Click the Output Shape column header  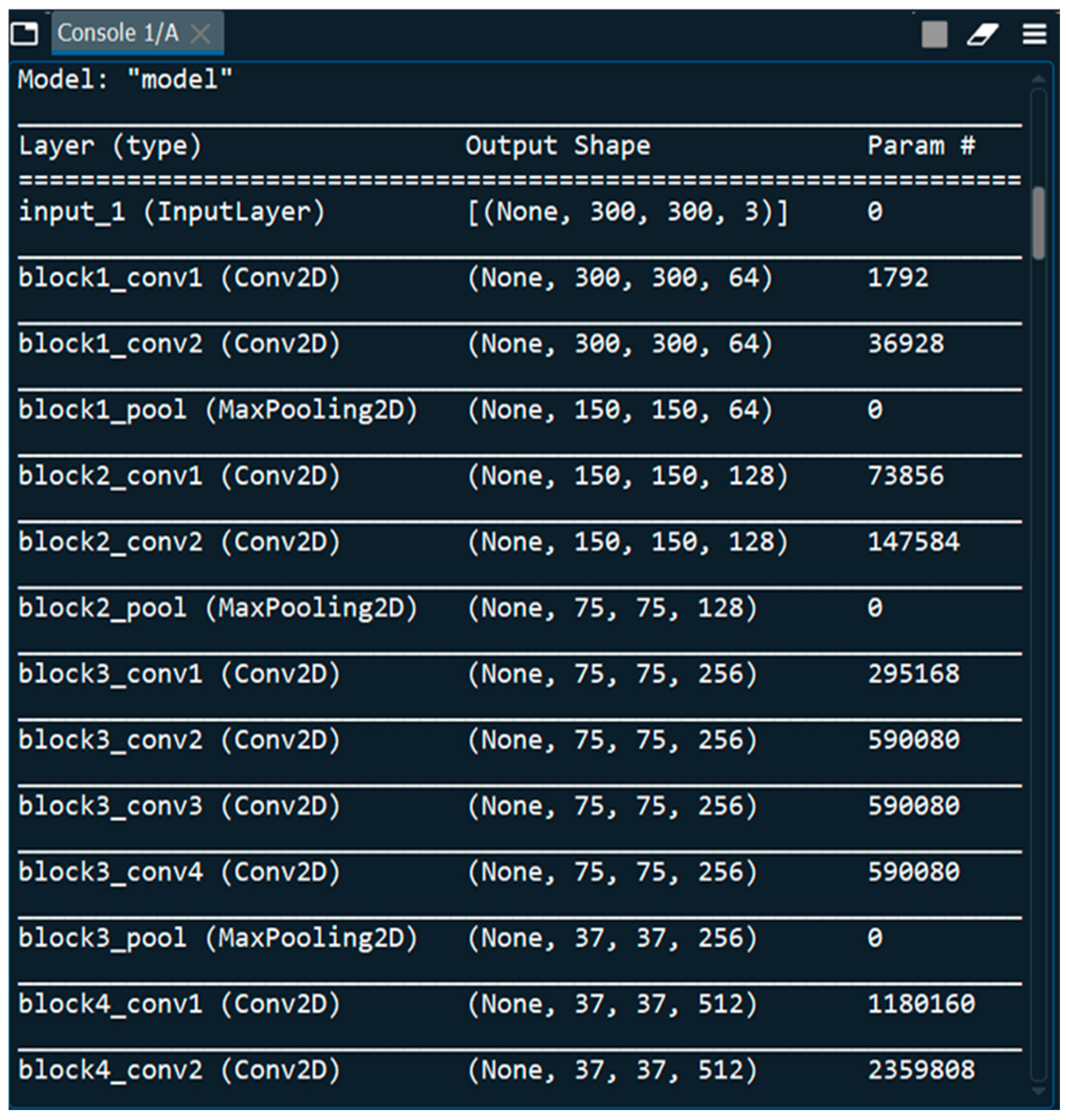click(557, 146)
